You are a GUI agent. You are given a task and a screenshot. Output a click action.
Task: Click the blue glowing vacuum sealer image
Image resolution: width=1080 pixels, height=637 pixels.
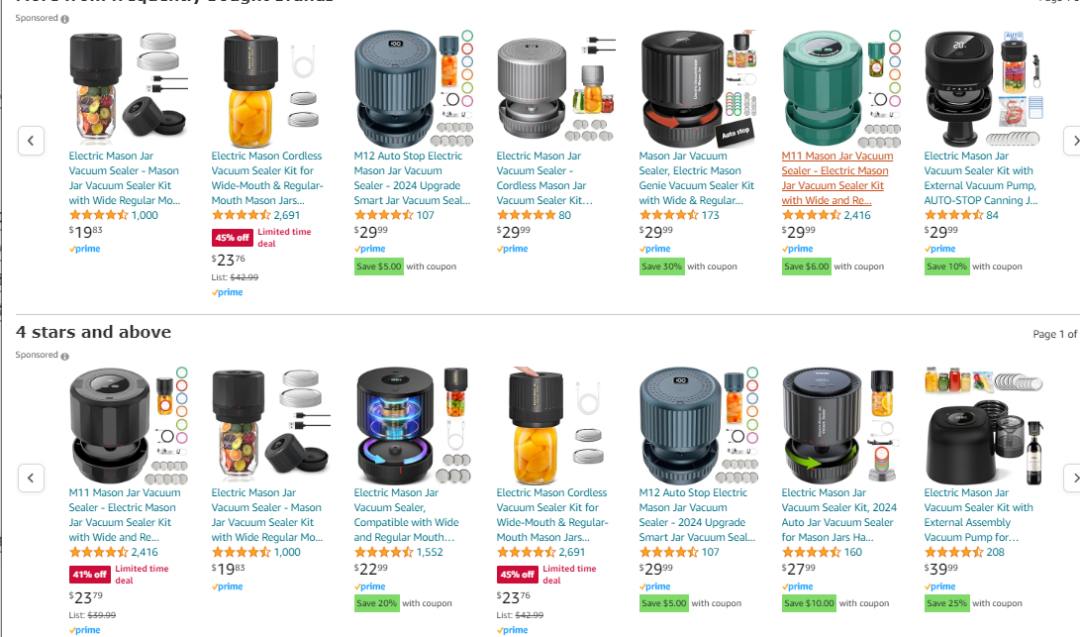coord(413,426)
